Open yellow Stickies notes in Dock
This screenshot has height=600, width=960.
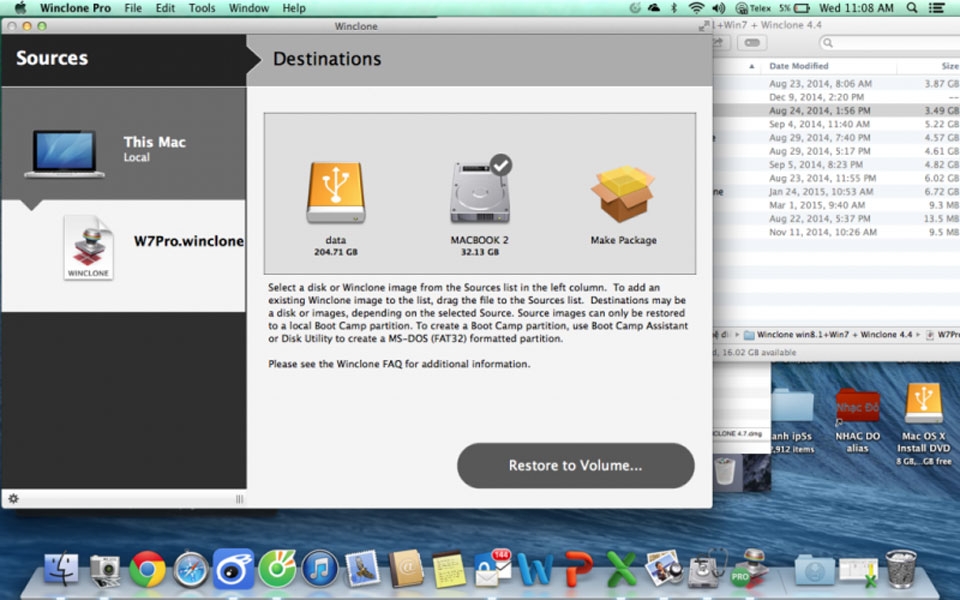pyautogui.click(x=449, y=570)
